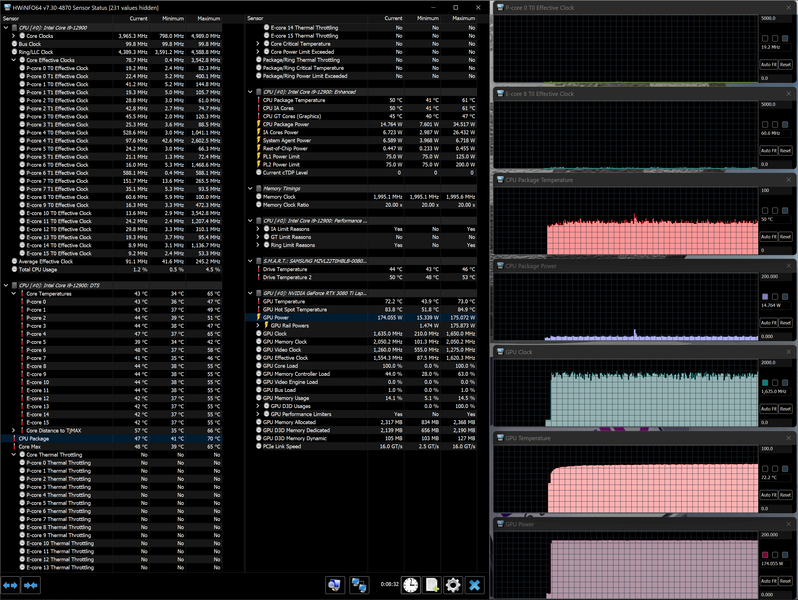Expand GPU Rail Powers entry
The image size is (798, 600).
point(258,326)
